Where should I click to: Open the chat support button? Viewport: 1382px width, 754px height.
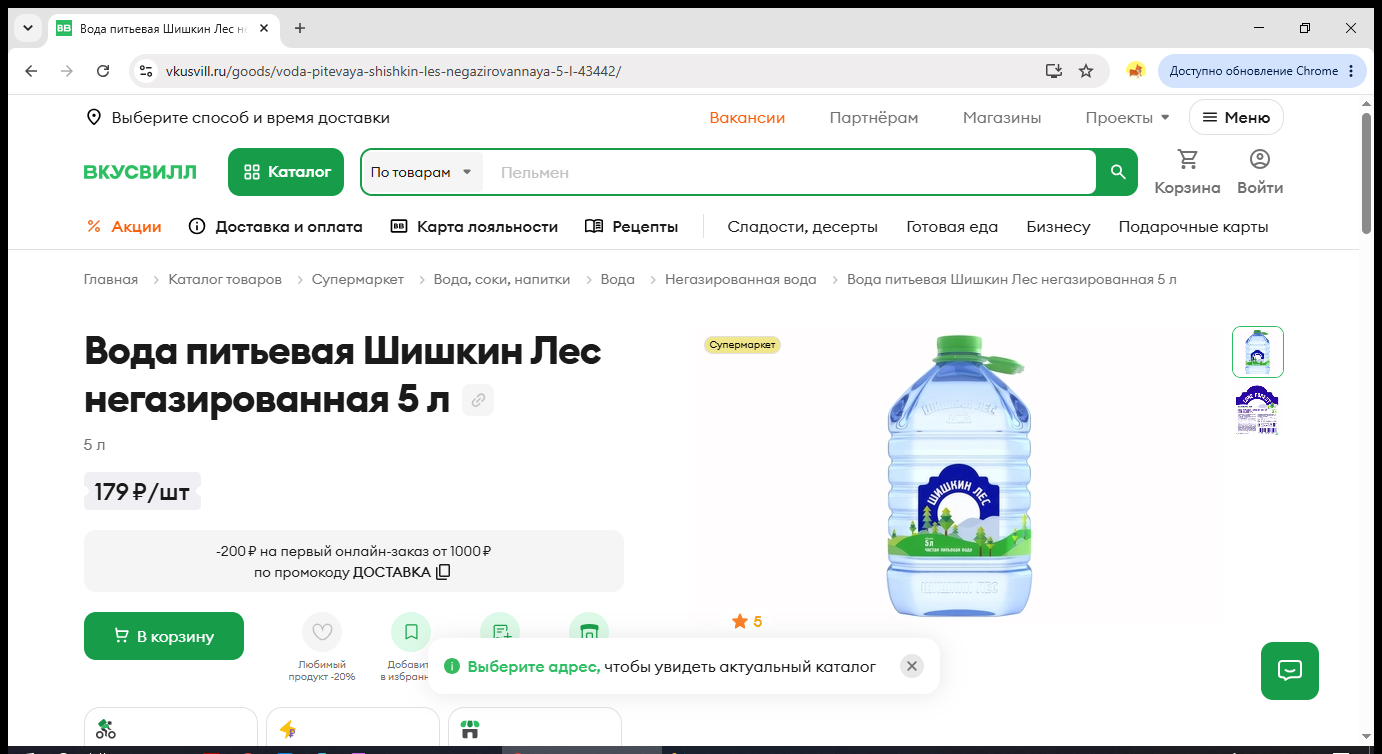coord(1290,670)
